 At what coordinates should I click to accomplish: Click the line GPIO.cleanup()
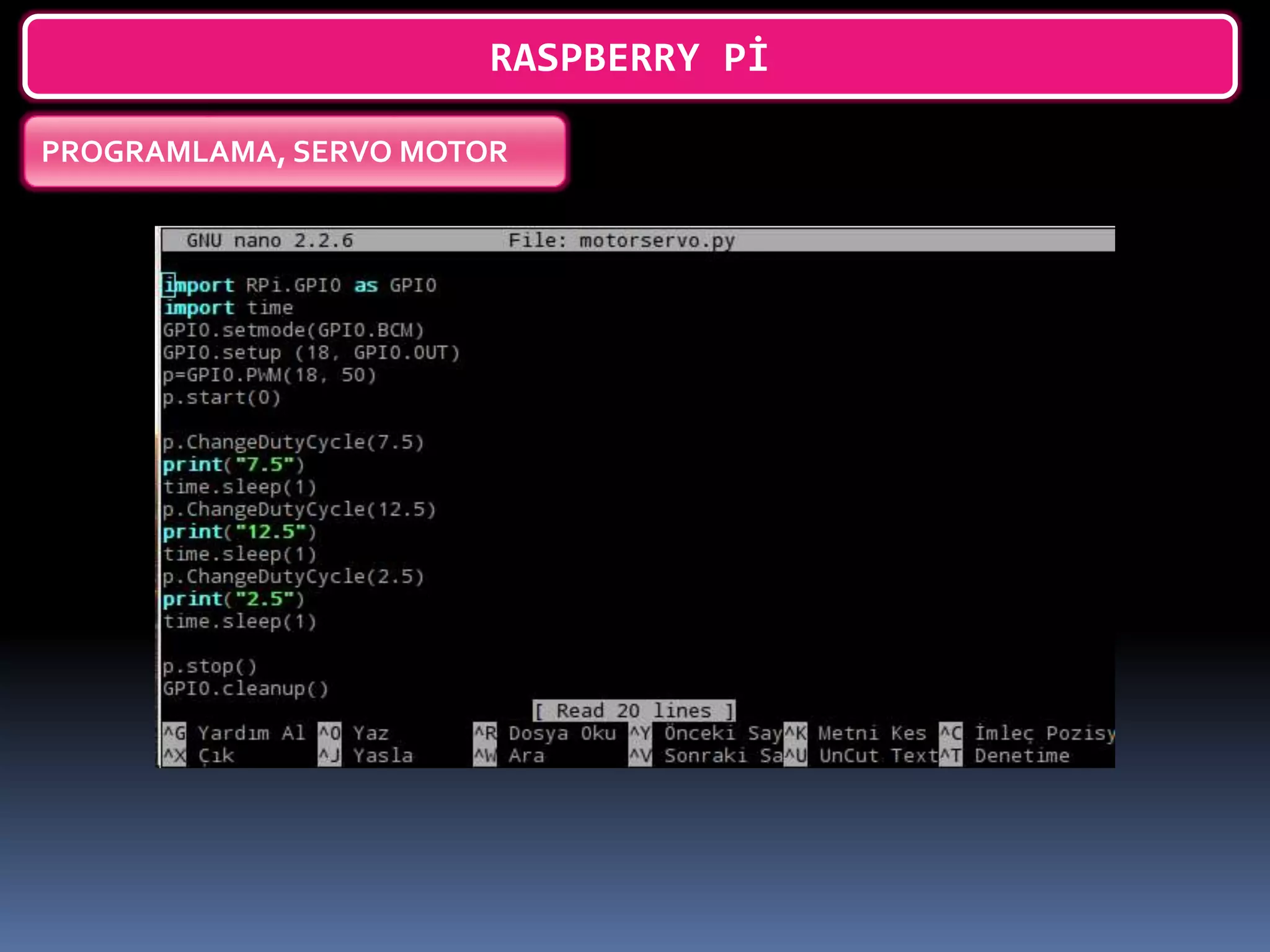pyautogui.click(x=246, y=689)
